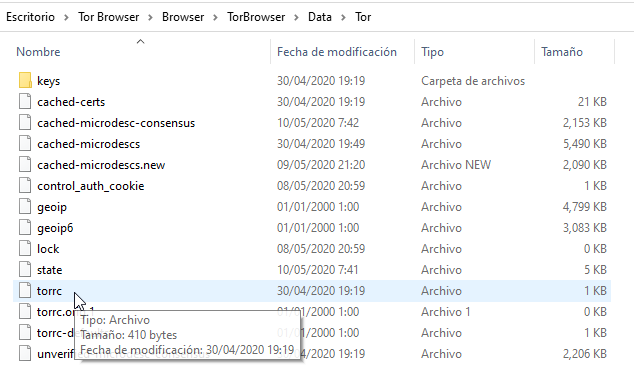
Task: Expand chevron after Browser in breadcrumb
Action: point(216,17)
